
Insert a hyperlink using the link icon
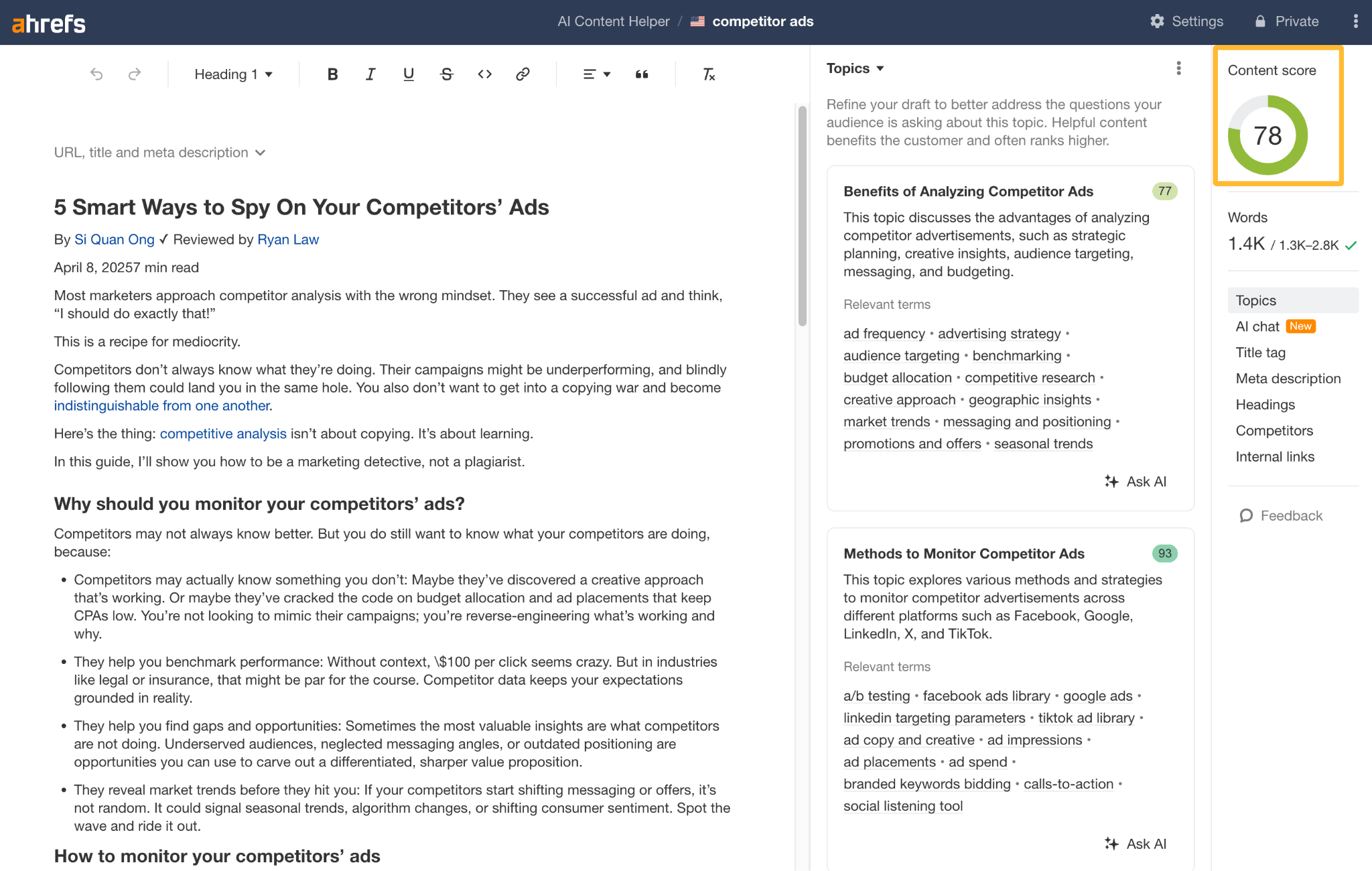point(523,74)
